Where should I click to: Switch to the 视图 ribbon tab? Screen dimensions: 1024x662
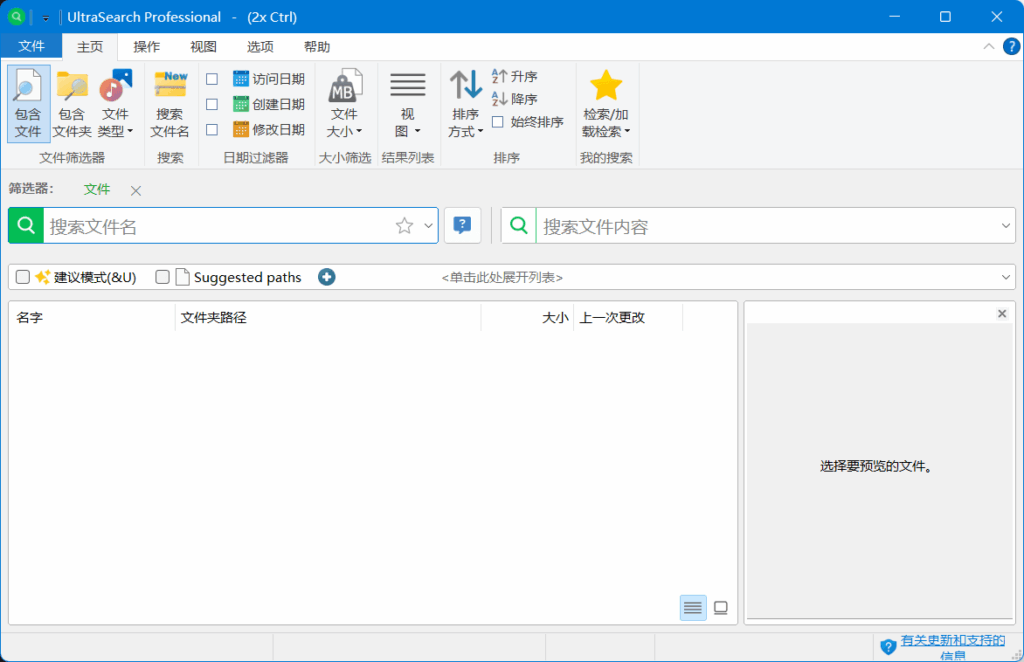(202, 46)
